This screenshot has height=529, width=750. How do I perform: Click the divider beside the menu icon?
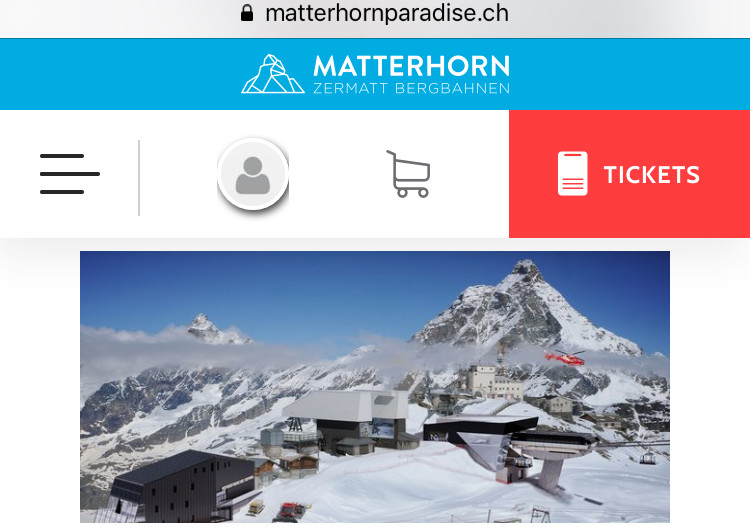click(x=139, y=177)
